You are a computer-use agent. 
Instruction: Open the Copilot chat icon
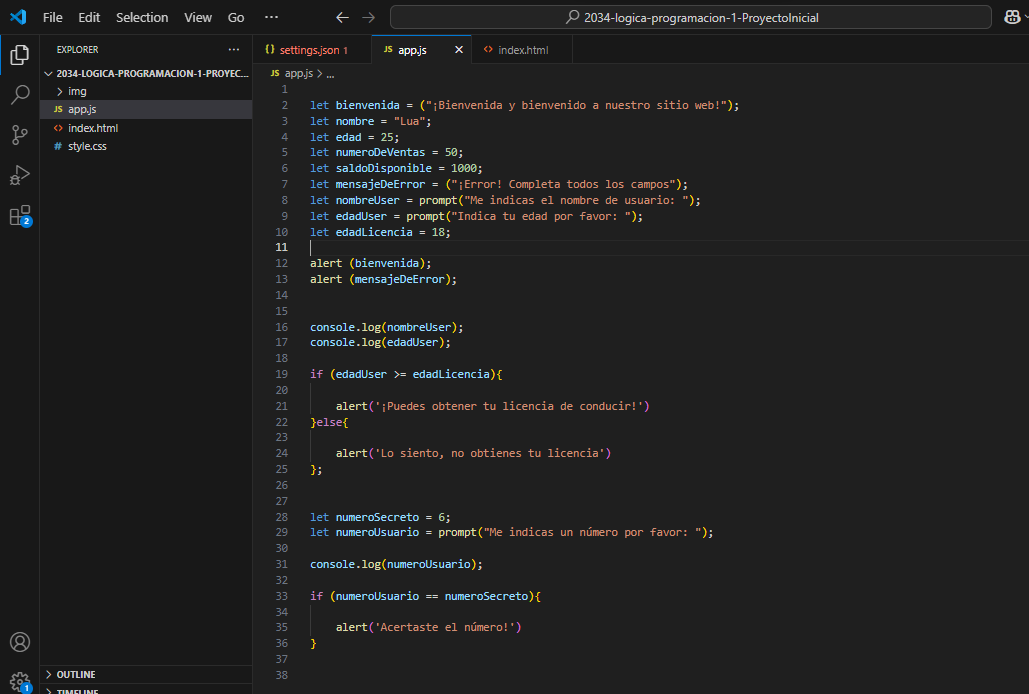(1013, 18)
